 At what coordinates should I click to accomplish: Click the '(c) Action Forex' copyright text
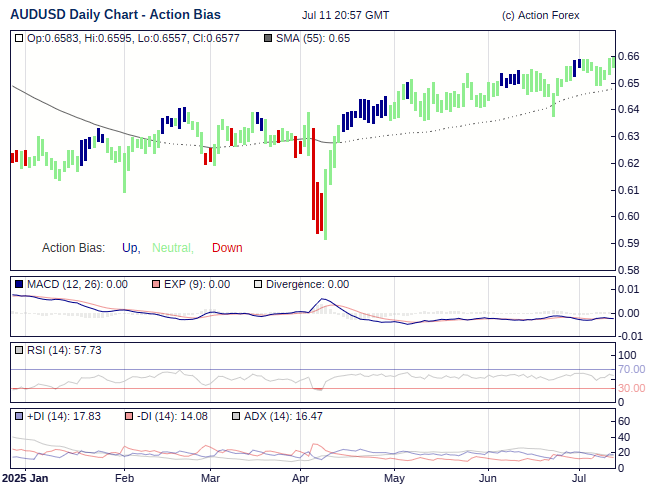(x=540, y=16)
